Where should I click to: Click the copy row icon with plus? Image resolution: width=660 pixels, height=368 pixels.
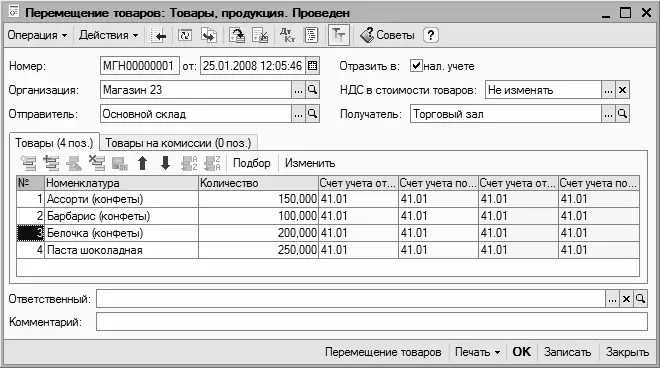(51, 163)
